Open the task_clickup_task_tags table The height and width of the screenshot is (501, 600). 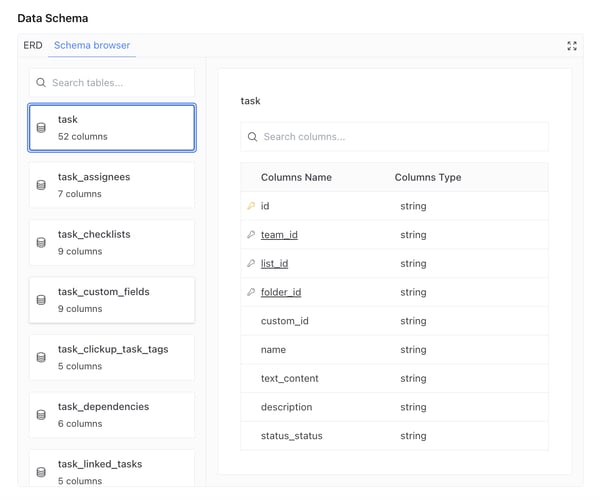point(112,357)
